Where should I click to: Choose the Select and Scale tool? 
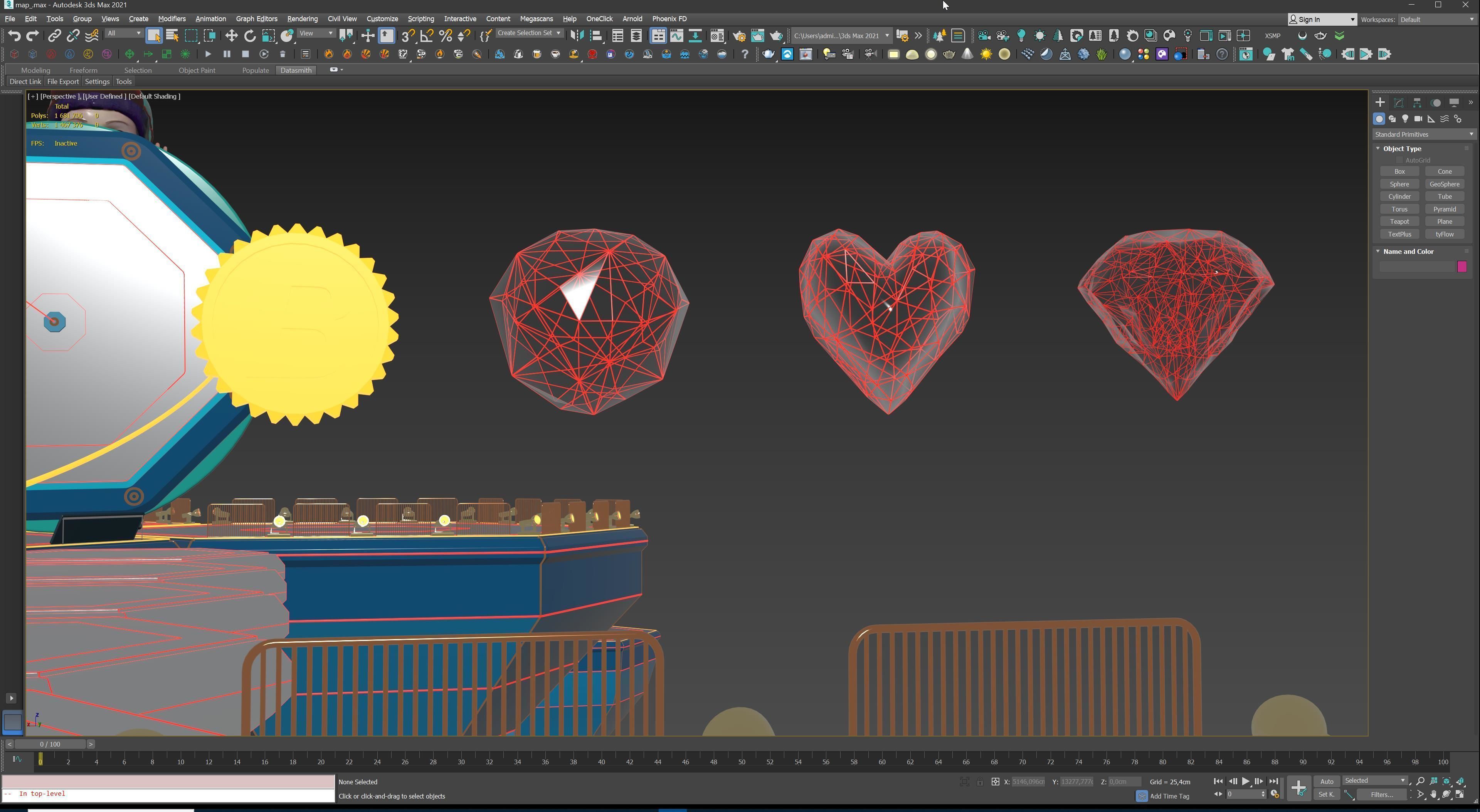[x=268, y=35]
